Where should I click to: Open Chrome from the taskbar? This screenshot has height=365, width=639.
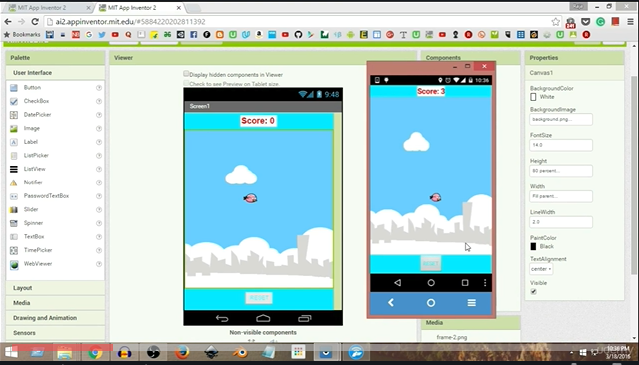pyautogui.click(x=95, y=352)
